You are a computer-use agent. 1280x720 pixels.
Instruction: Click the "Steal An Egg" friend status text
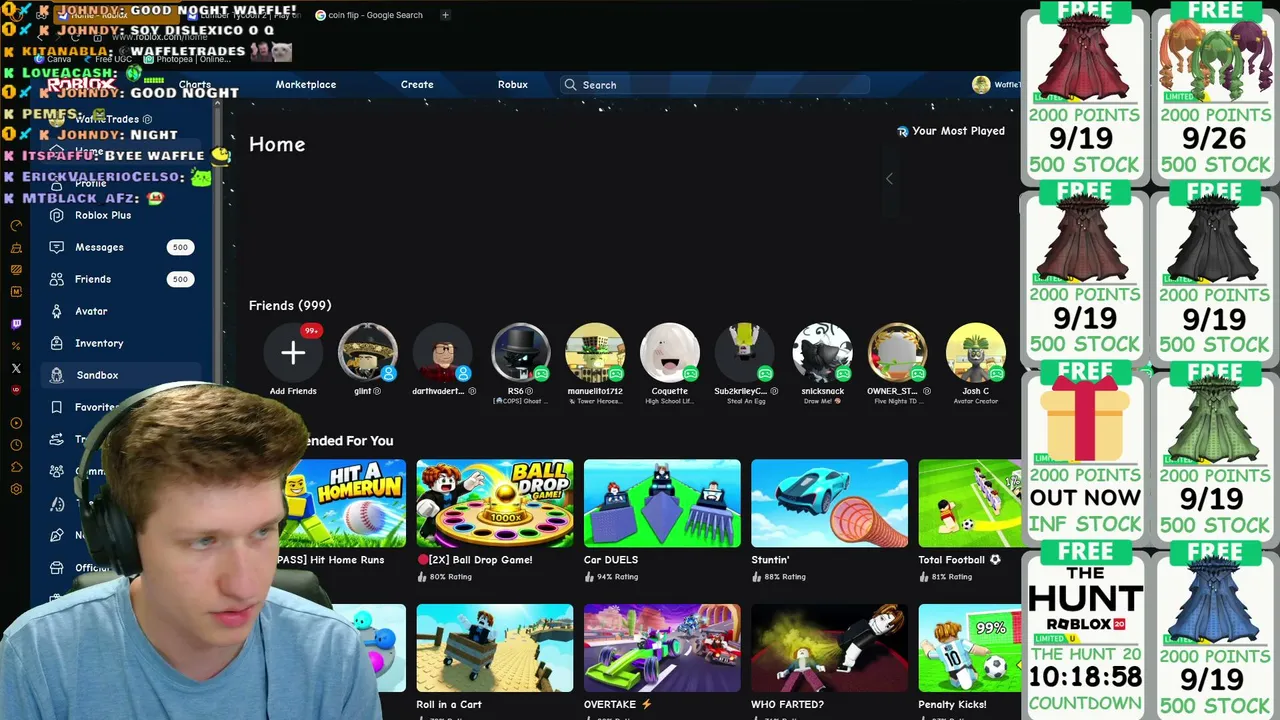pyautogui.click(x=745, y=401)
